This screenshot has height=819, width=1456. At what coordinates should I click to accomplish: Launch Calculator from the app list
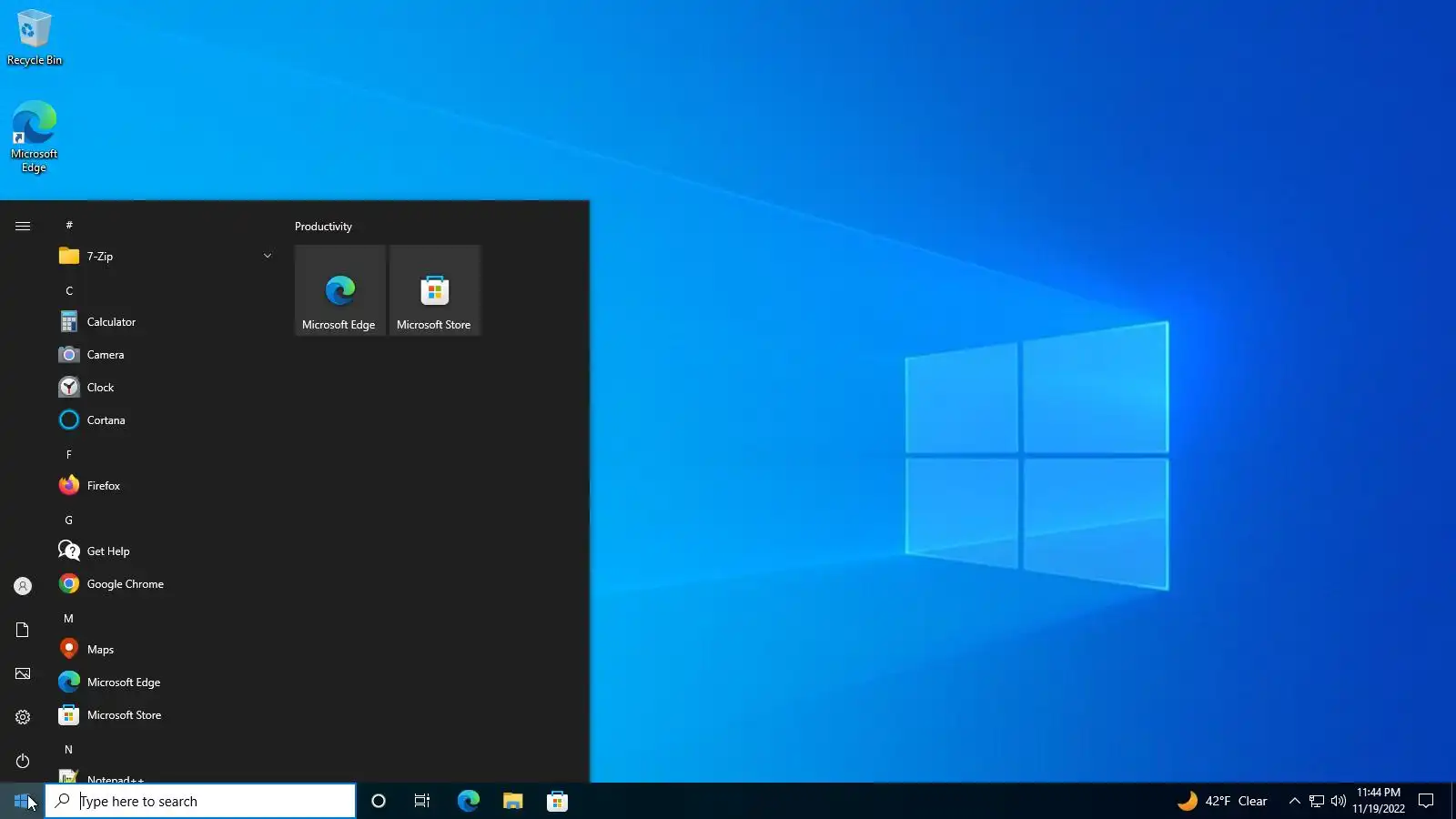coord(166,322)
